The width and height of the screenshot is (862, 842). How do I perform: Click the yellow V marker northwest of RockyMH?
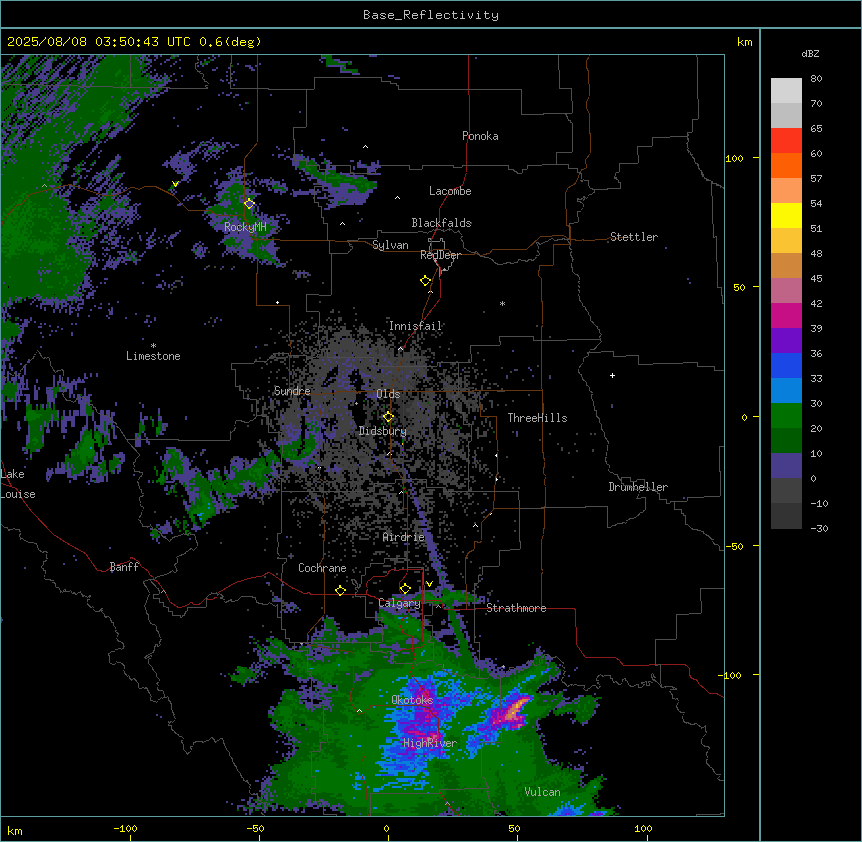coord(175,184)
